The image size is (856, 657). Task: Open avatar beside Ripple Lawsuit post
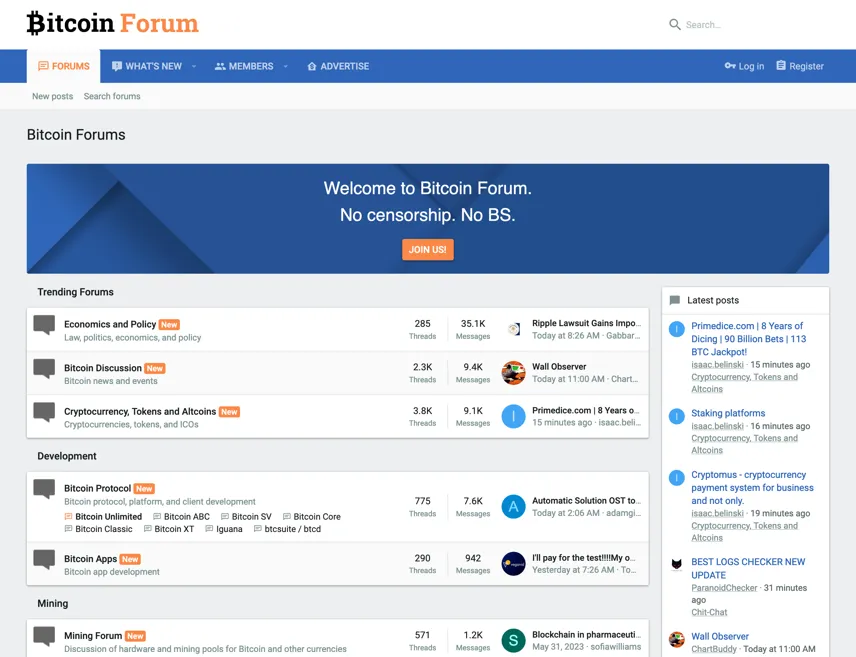coord(513,329)
